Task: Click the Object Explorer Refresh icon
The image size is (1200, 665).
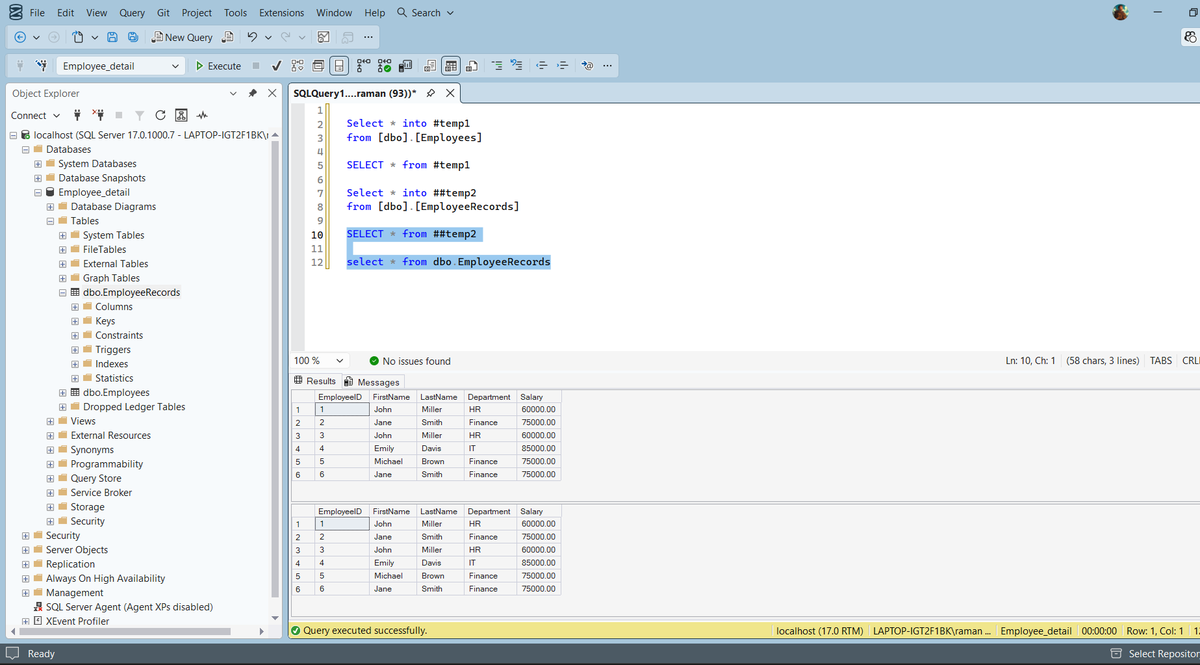Action: [x=161, y=115]
